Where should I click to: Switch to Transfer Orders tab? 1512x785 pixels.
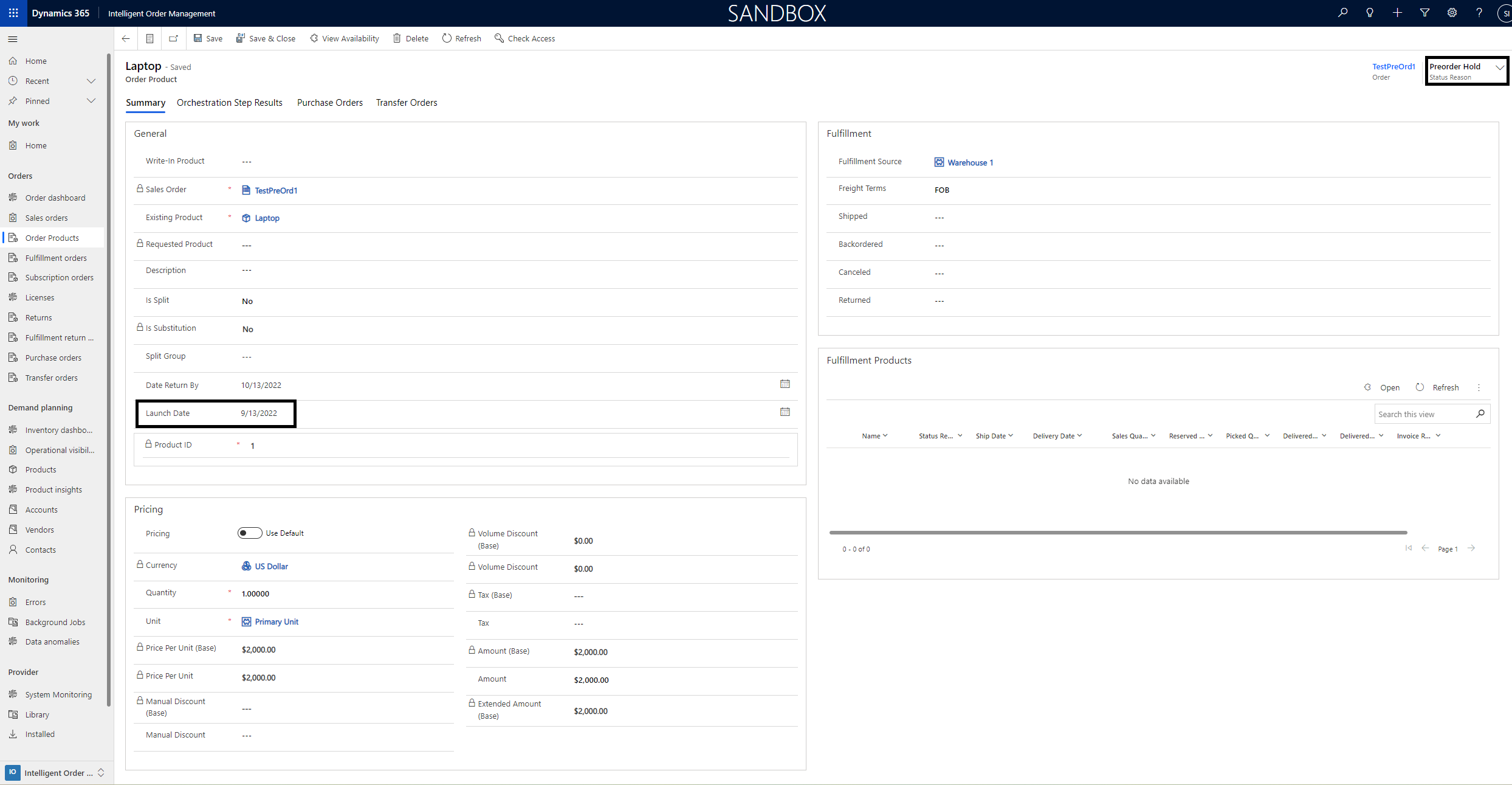(x=407, y=103)
